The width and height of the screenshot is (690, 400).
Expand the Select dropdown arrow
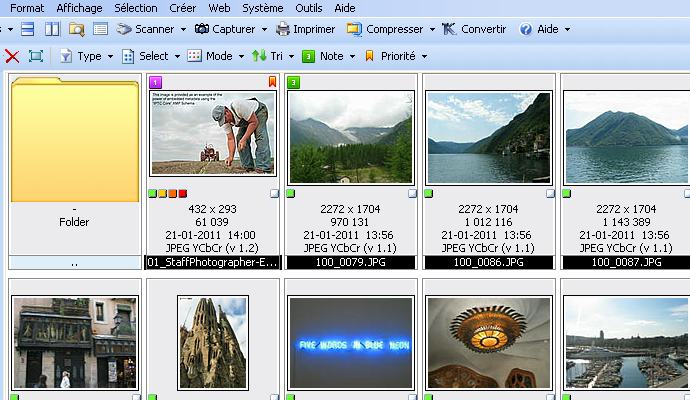[x=177, y=56]
